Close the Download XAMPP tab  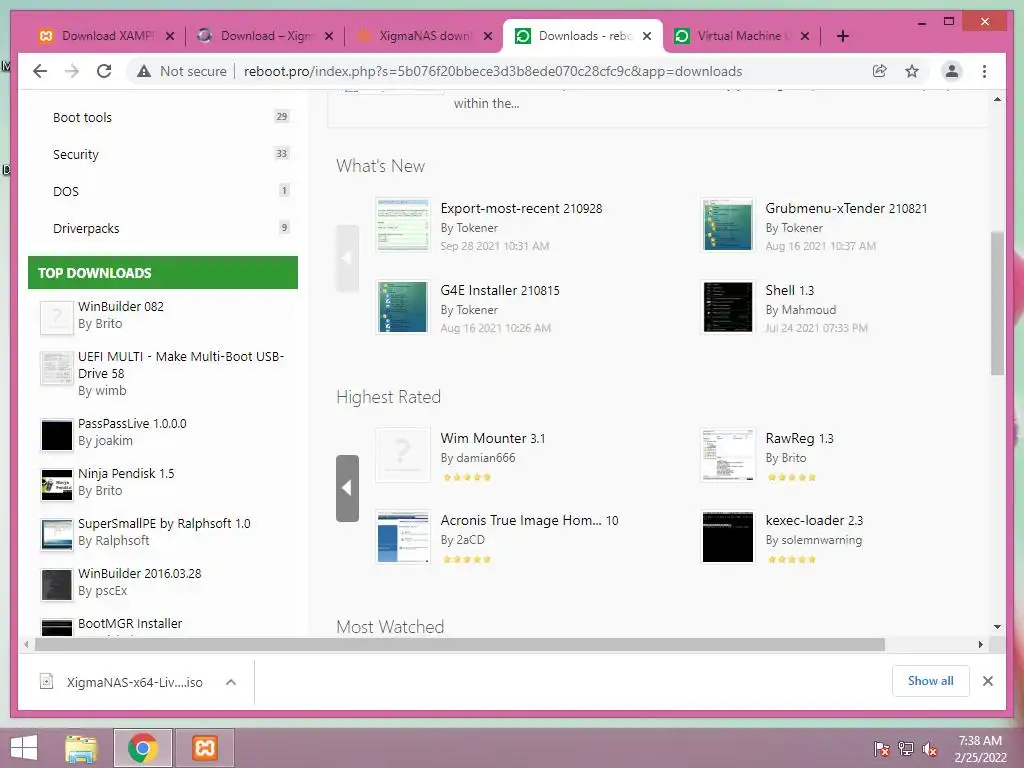tap(170, 36)
